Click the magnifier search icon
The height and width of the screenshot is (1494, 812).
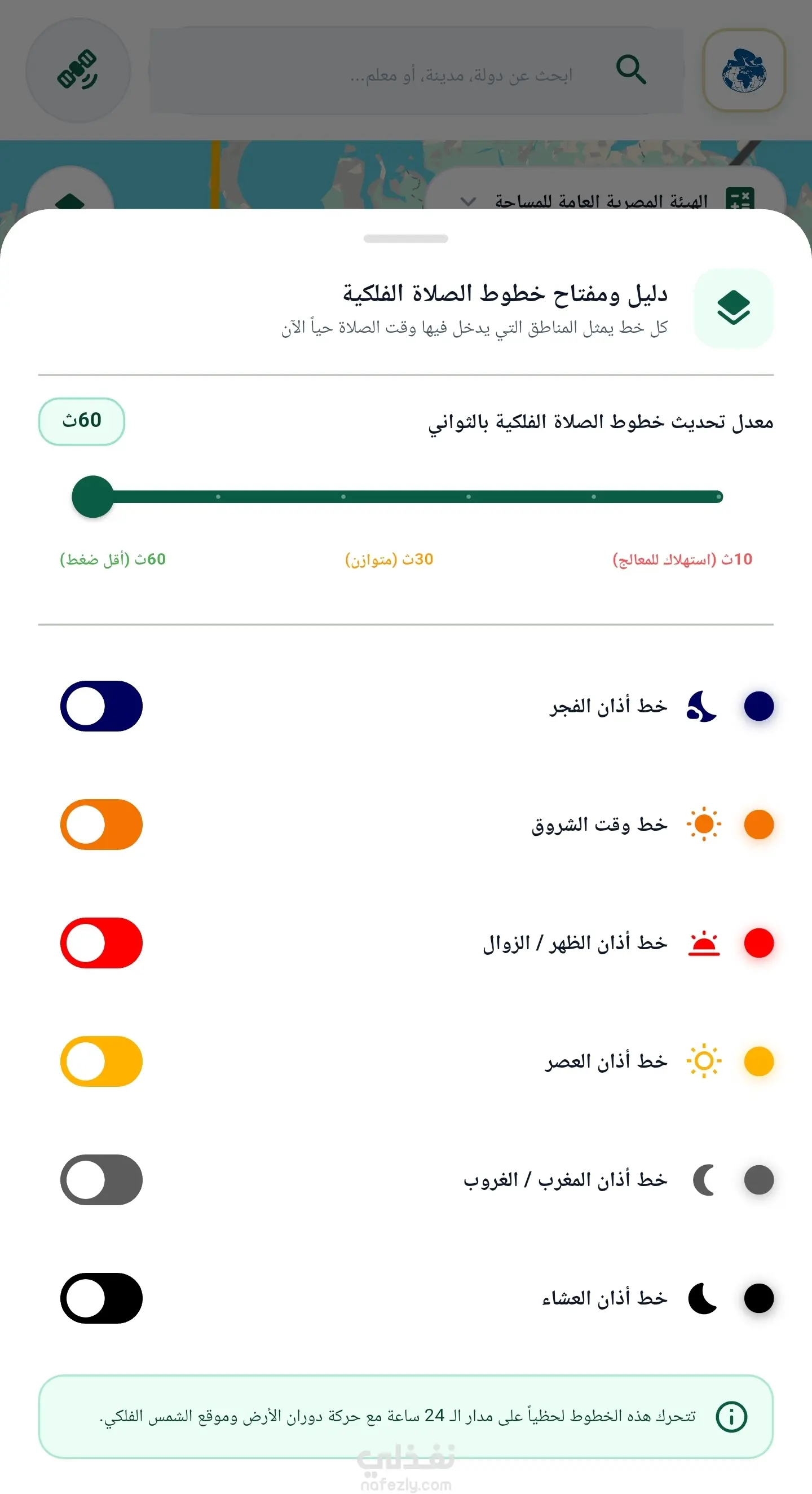[630, 70]
